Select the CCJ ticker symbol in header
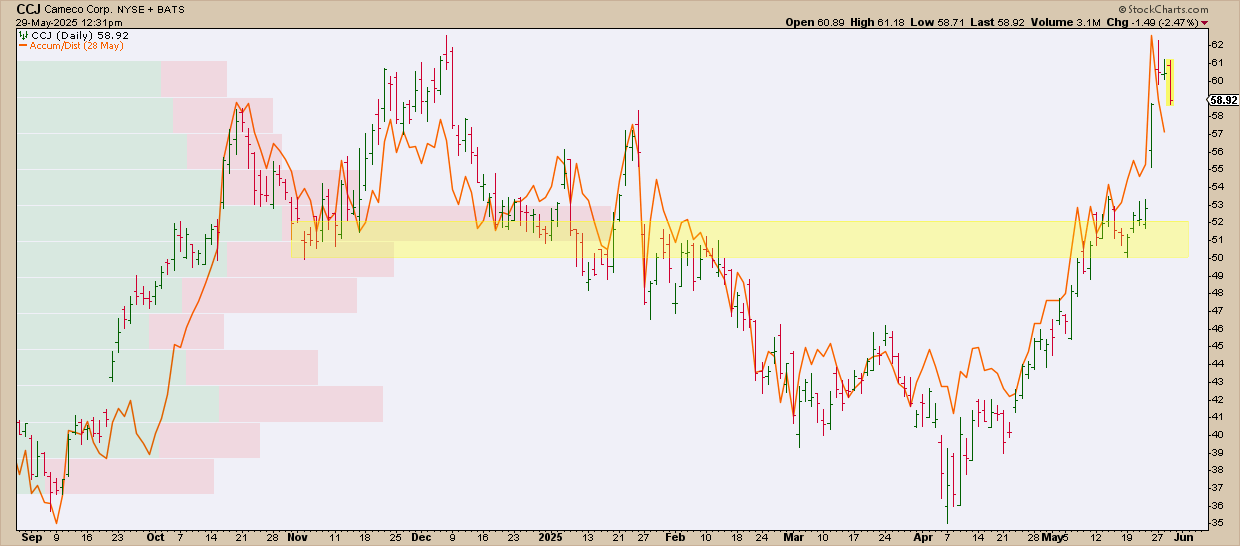The image size is (1240, 546). [27, 7]
